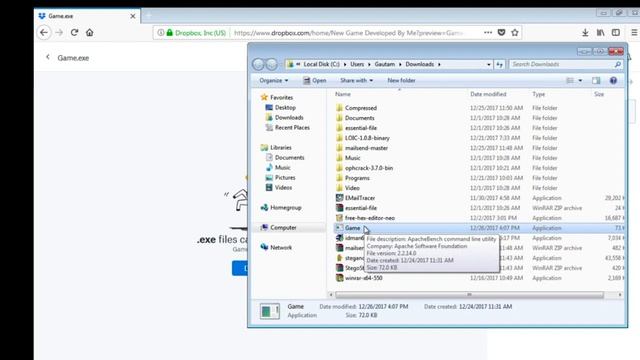Click the Explorer refresh button by address bar
The height and width of the screenshot is (360, 640).
[x=499, y=64]
